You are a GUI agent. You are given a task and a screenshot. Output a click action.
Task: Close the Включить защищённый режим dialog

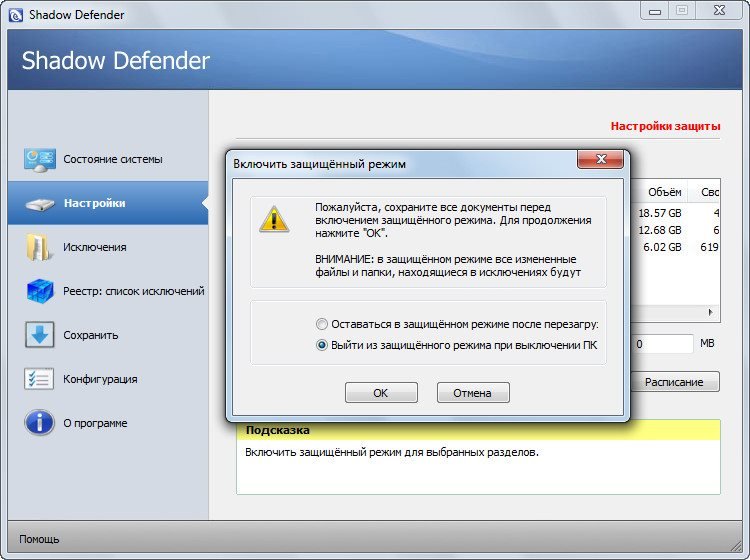coord(601,159)
